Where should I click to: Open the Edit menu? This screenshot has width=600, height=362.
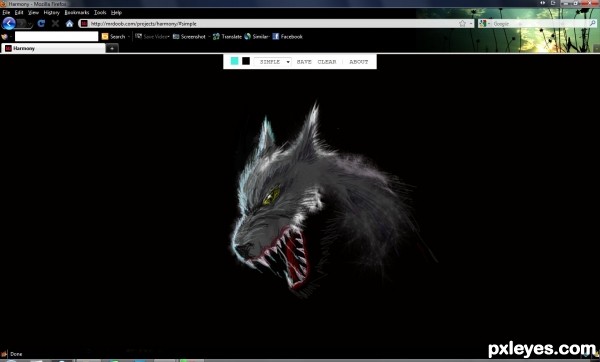click(19, 12)
